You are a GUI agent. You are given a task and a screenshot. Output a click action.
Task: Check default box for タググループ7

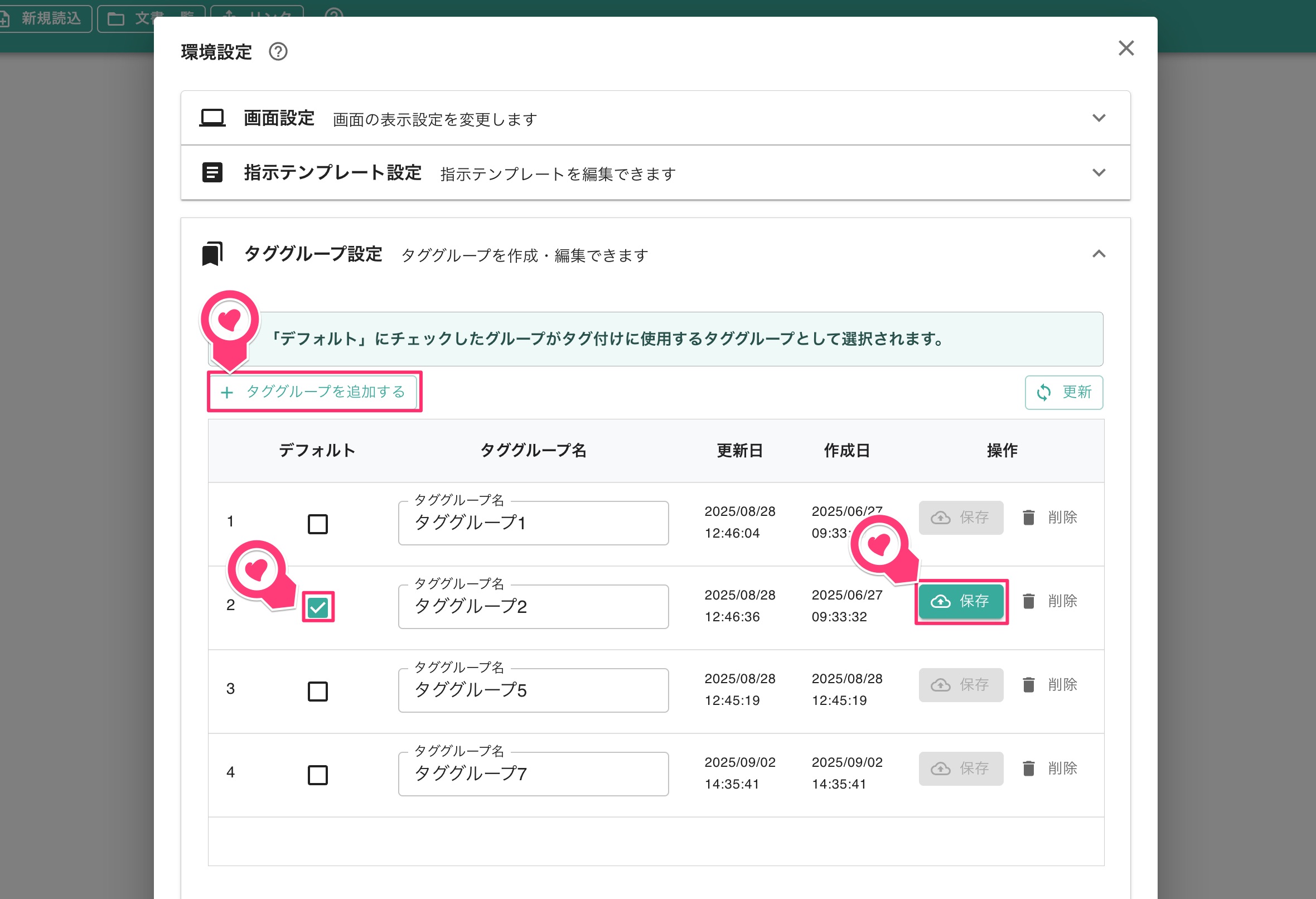(318, 775)
